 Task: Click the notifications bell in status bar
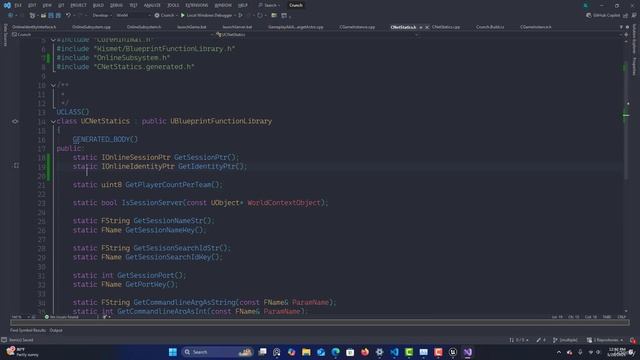633,340
